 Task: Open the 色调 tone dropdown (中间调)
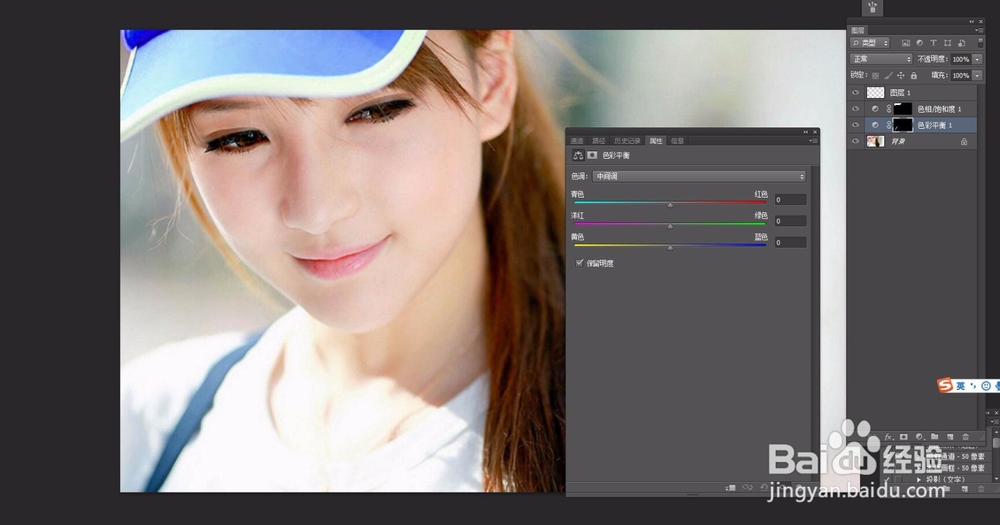[699, 176]
